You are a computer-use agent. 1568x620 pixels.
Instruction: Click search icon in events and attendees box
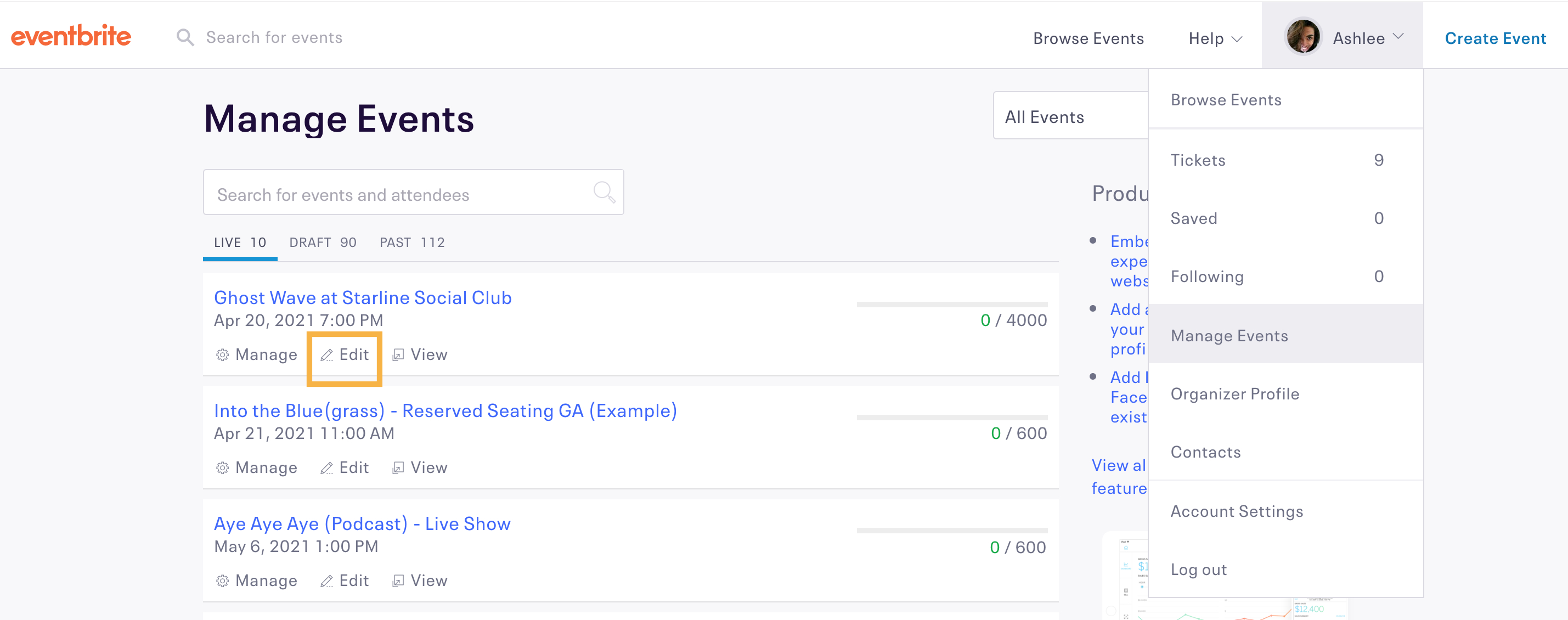point(604,192)
